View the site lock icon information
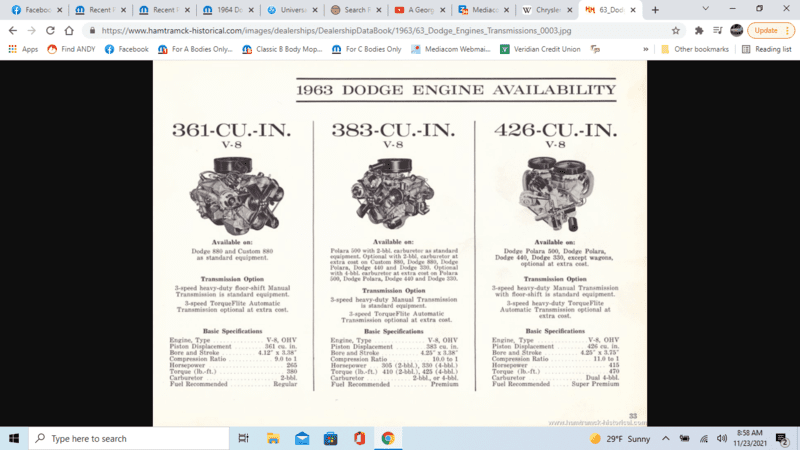Screen dimensions: 800x450 click(92, 31)
